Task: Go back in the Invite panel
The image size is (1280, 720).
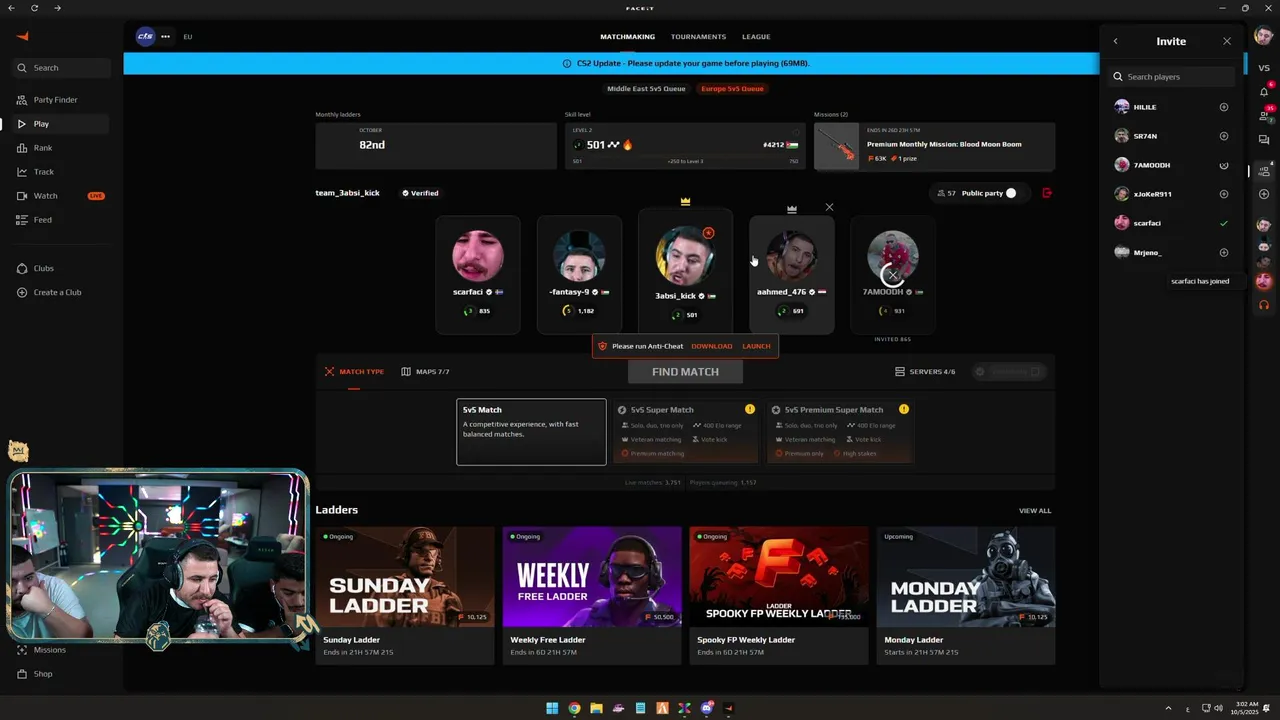Action: pos(1116,41)
